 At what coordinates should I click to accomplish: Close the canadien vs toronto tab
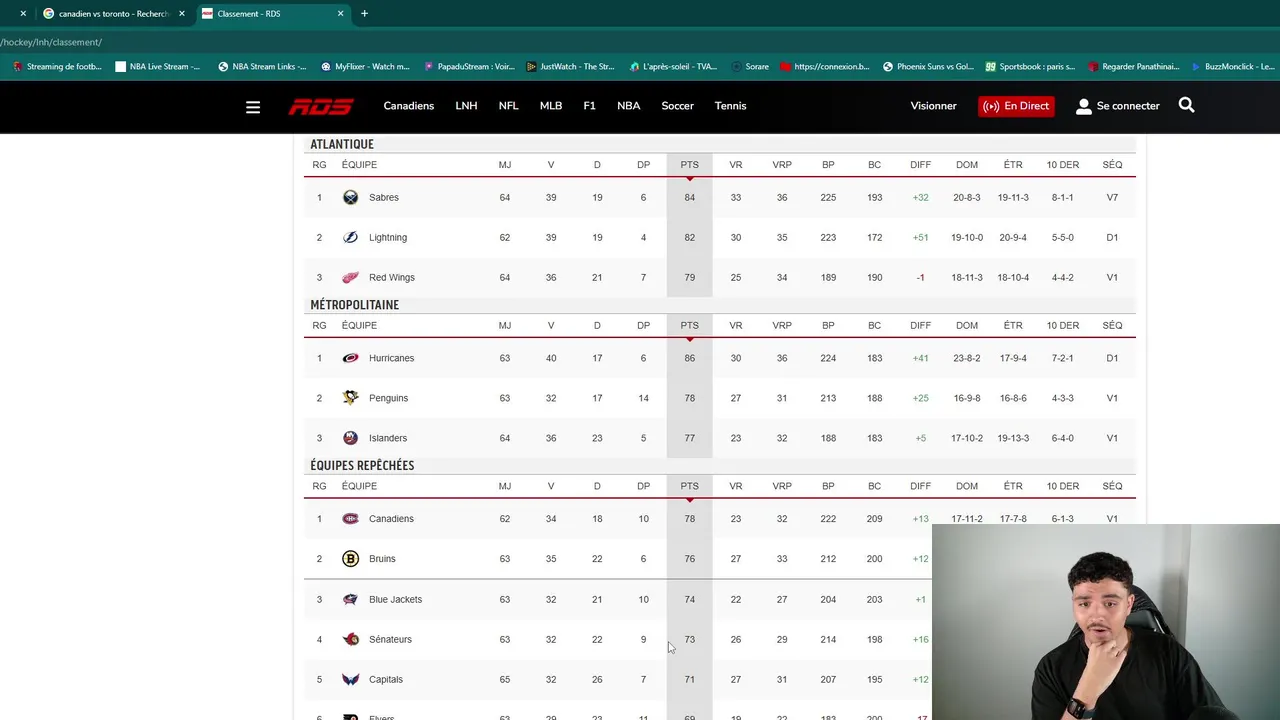(181, 13)
